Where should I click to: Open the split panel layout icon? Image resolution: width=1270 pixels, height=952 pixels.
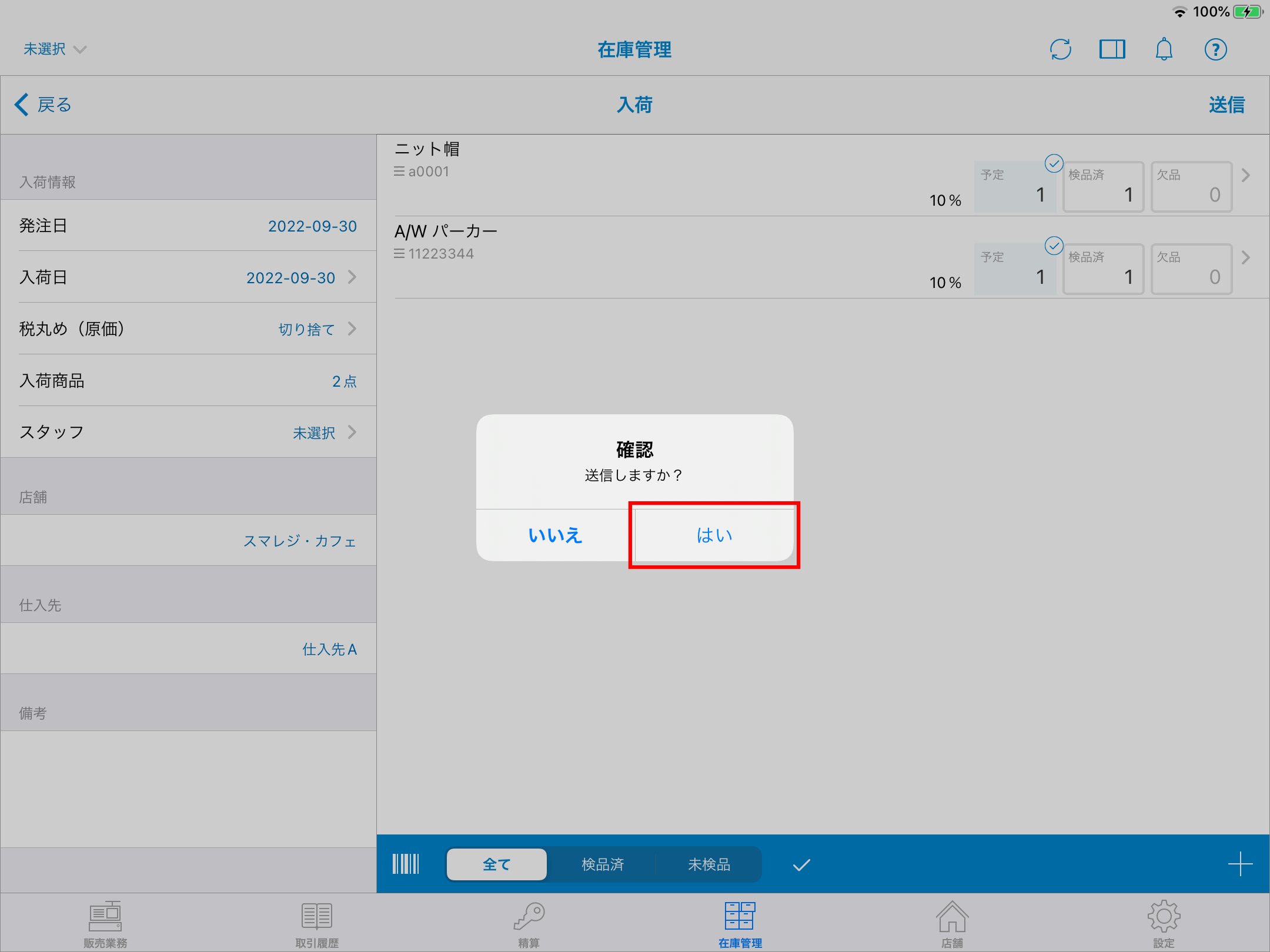(x=1112, y=49)
